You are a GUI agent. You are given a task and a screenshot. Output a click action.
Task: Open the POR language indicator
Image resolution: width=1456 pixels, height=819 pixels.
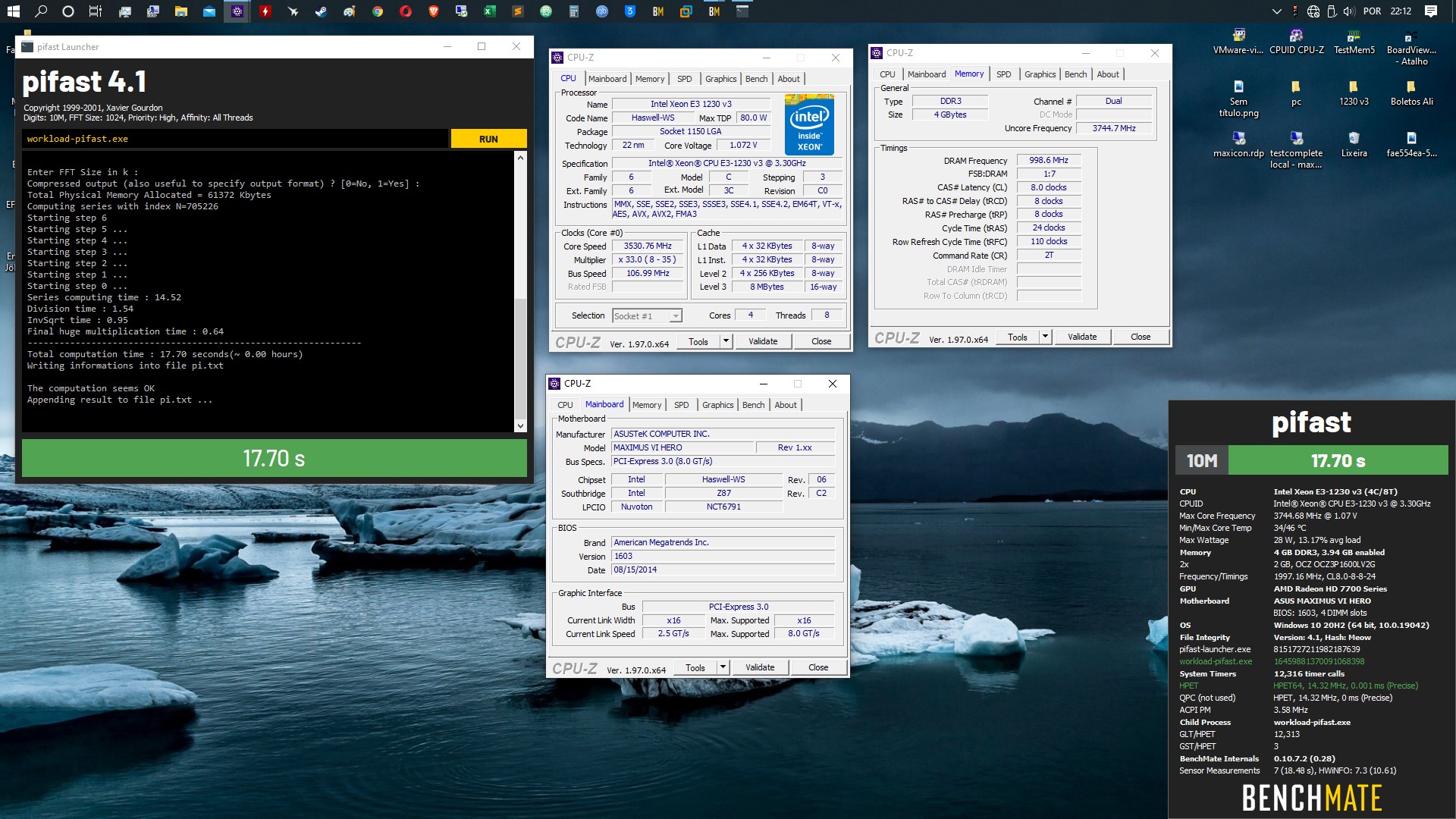point(1372,11)
